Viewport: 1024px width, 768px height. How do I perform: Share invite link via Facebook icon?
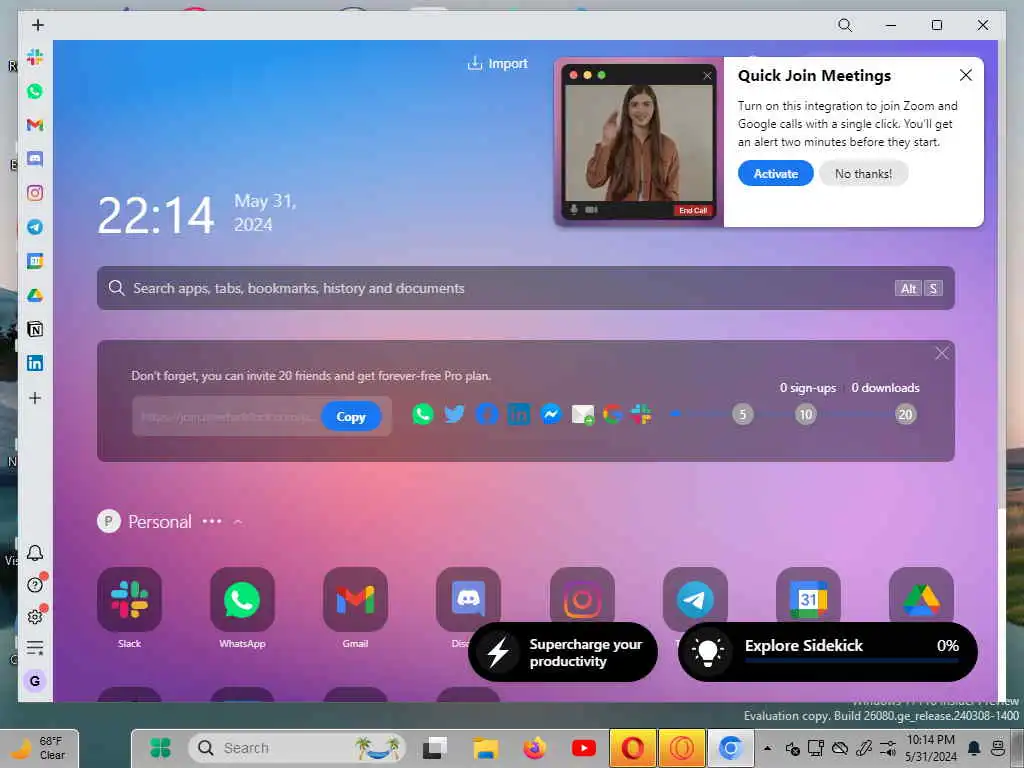(487, 414)
